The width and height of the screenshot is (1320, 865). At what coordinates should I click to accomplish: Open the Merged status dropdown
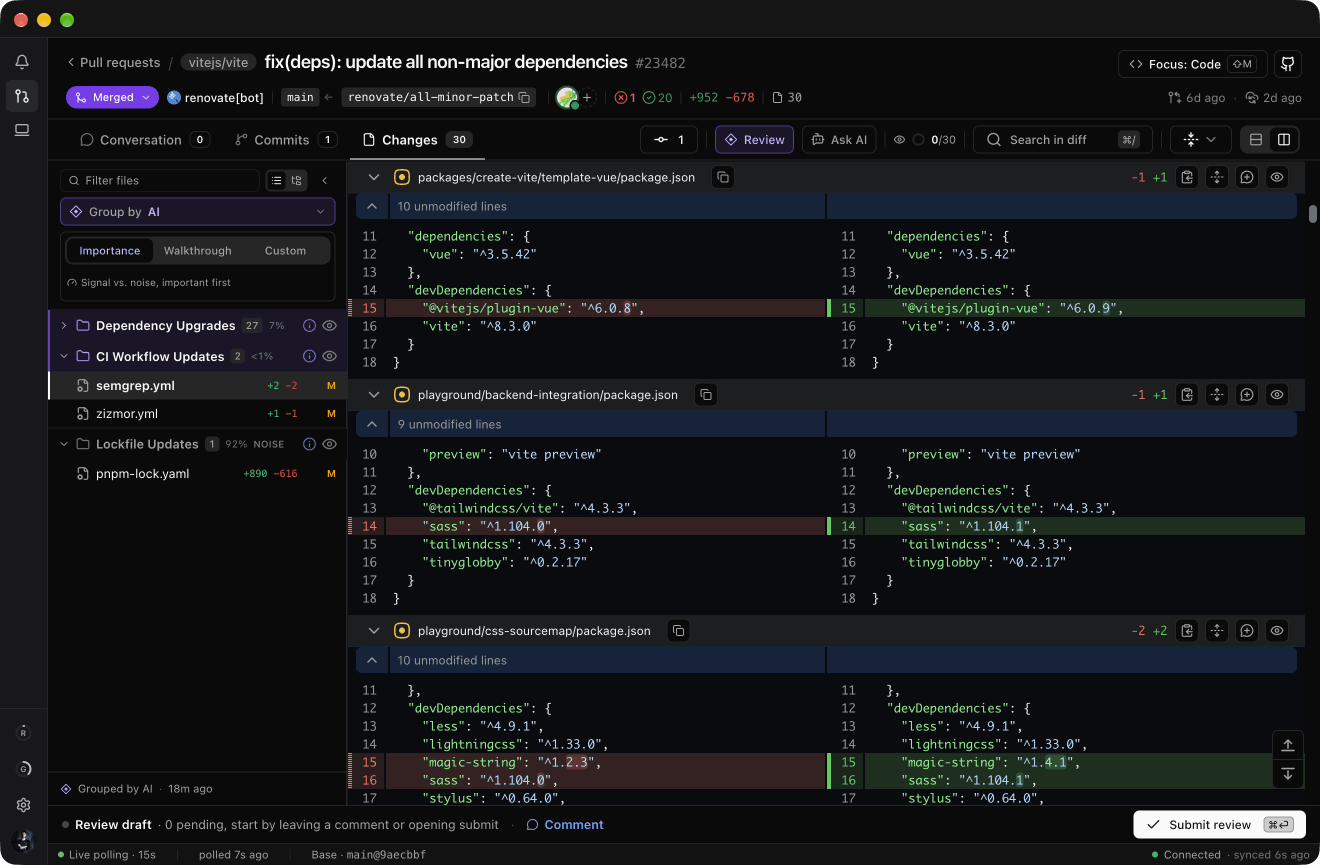pyautogui.click(x=113, y=97)
